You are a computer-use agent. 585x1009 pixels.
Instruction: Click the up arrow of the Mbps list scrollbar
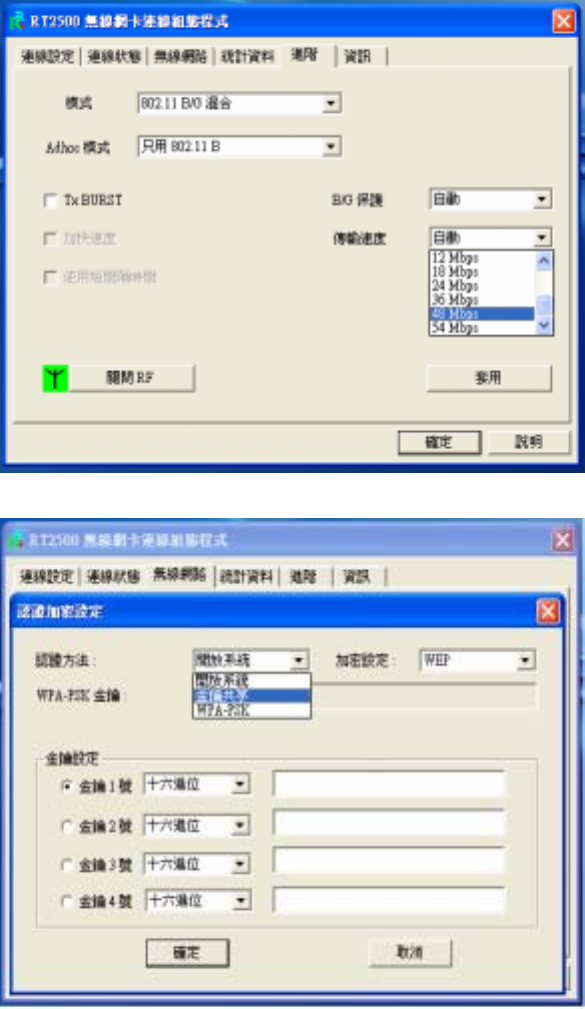[x=544, y=260]
